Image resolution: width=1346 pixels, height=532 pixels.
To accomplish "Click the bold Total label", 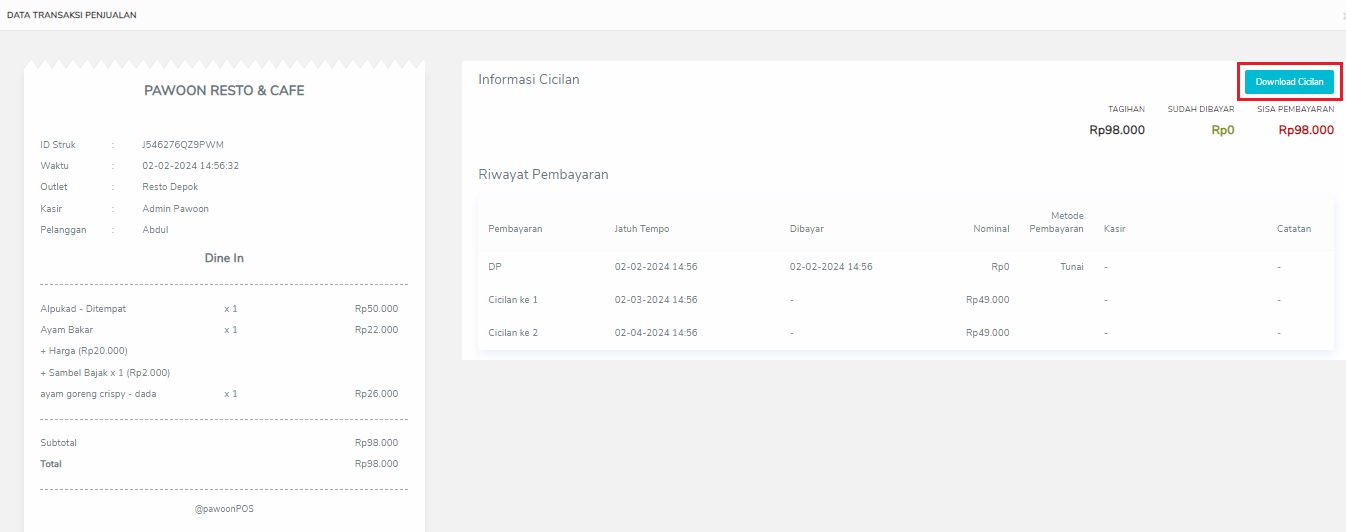I will [x=51, y=464].
